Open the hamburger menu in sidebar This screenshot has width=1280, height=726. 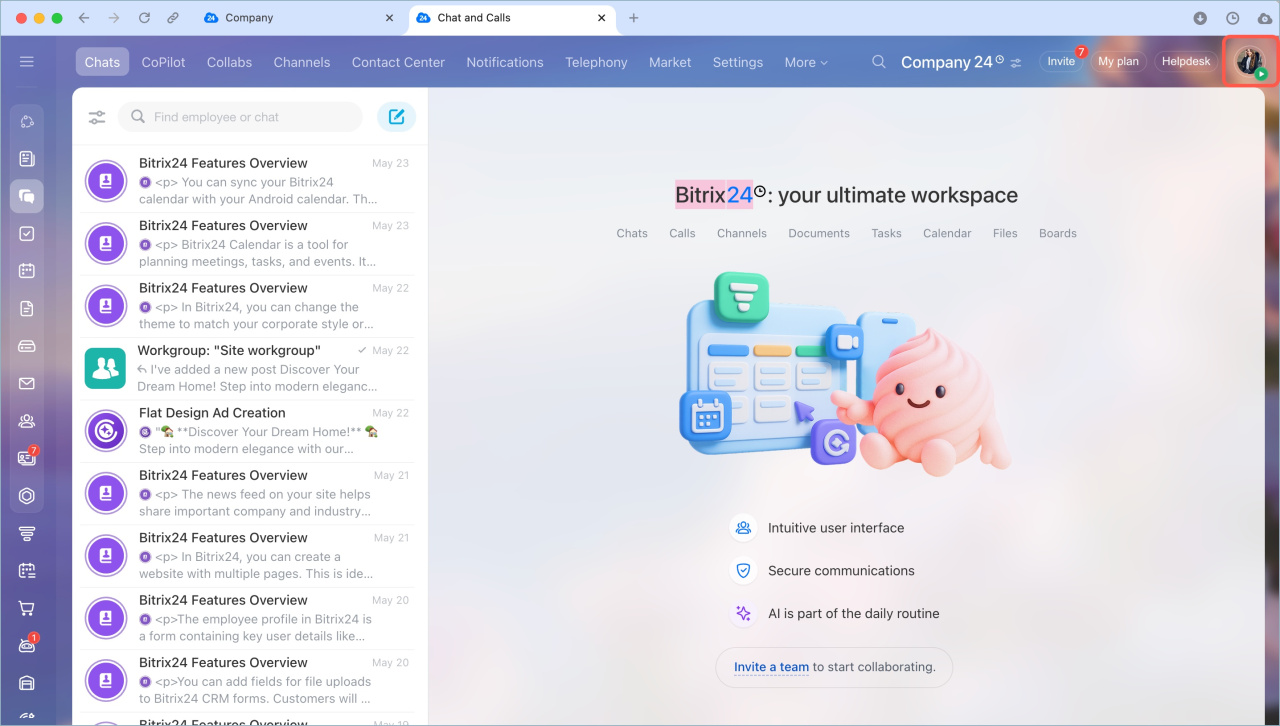pyautogui.click(x=27, y=62)
